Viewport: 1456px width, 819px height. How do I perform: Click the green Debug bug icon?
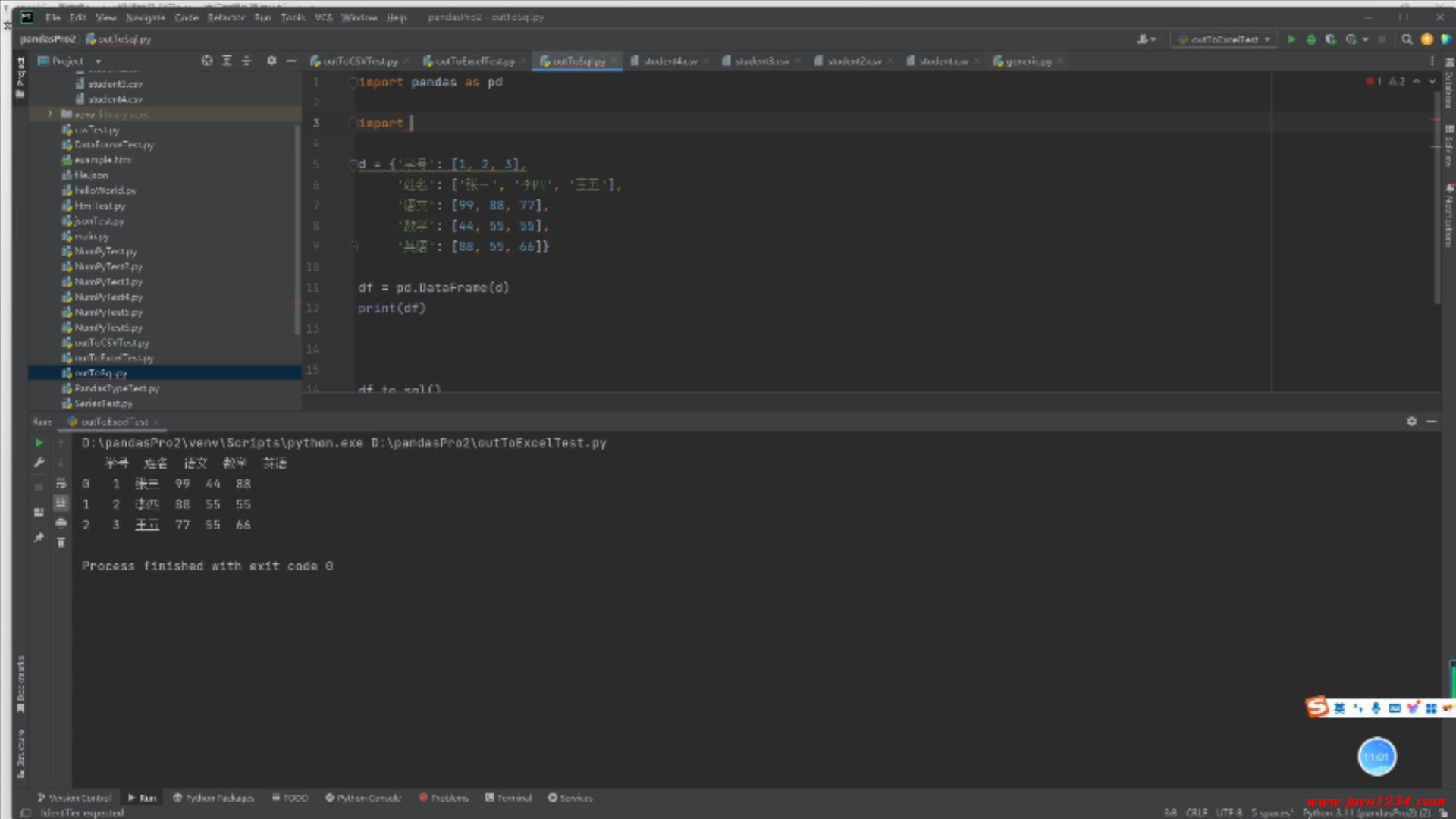tap(1311, 39)
